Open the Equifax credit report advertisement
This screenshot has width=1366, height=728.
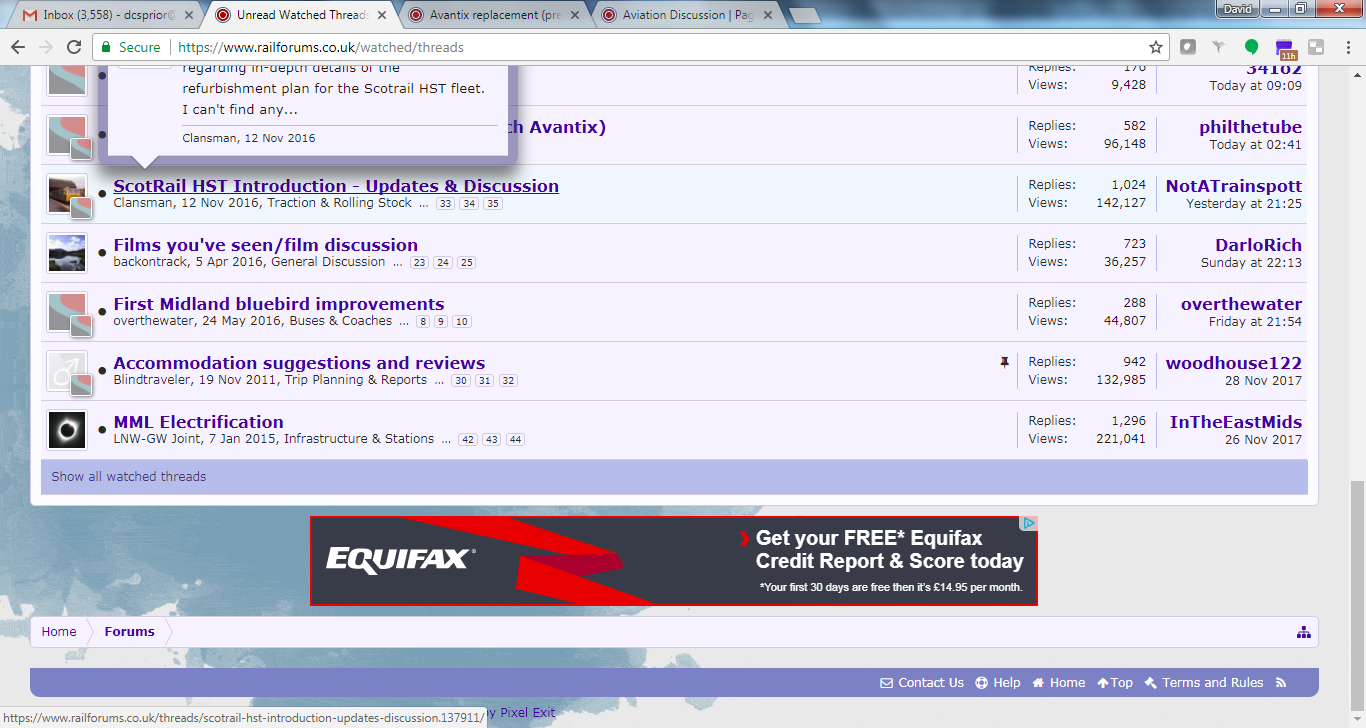[674, 561]
